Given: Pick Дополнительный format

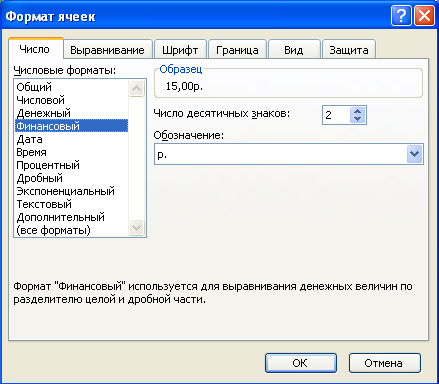Looking at the screenshot, I should [71, 217].
